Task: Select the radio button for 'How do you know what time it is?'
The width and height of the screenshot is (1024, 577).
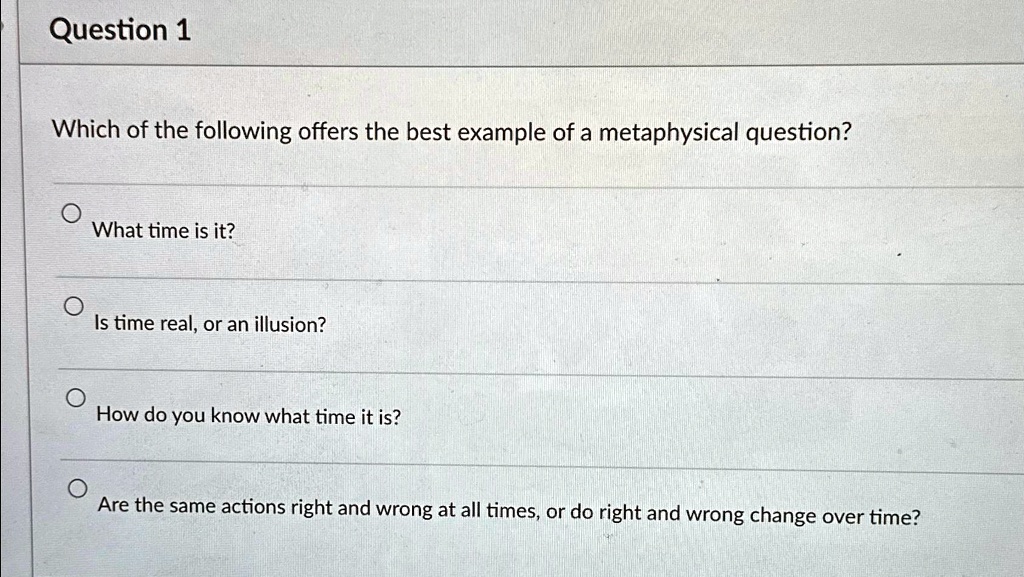Action: point(77,397)
